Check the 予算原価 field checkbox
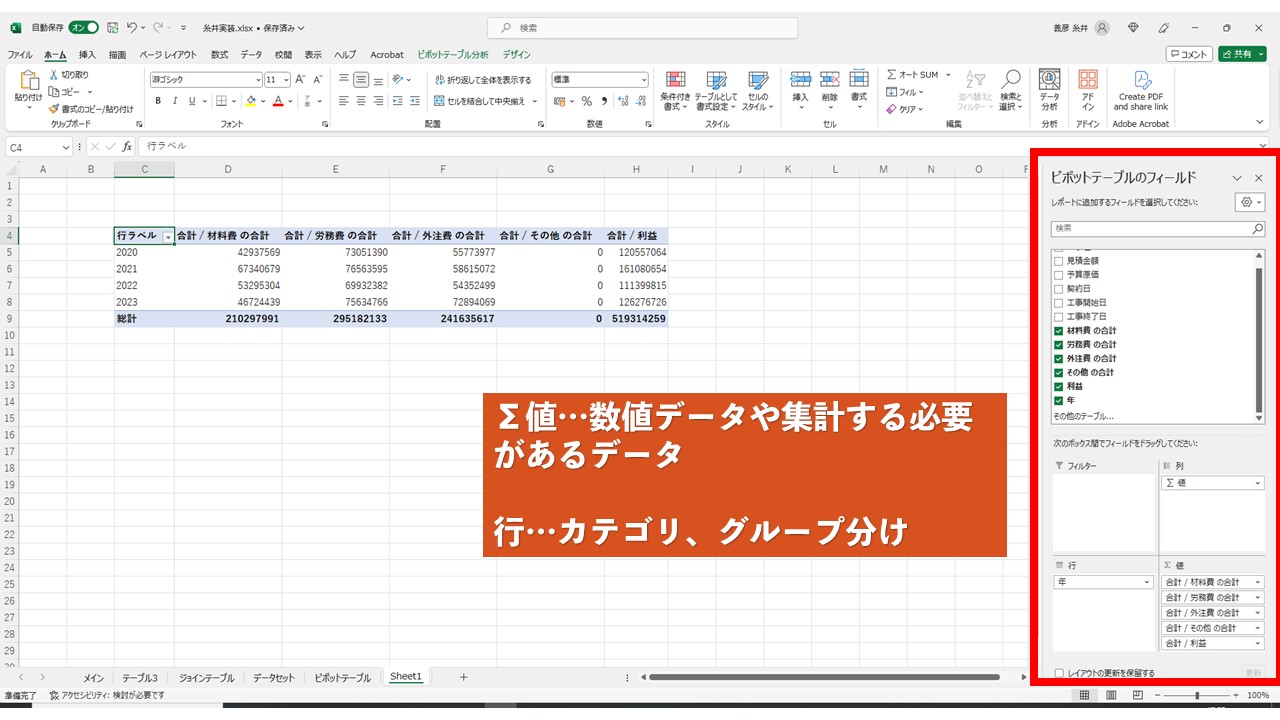The height and width of the screenshot is (720, 1280). (1059, 275)
